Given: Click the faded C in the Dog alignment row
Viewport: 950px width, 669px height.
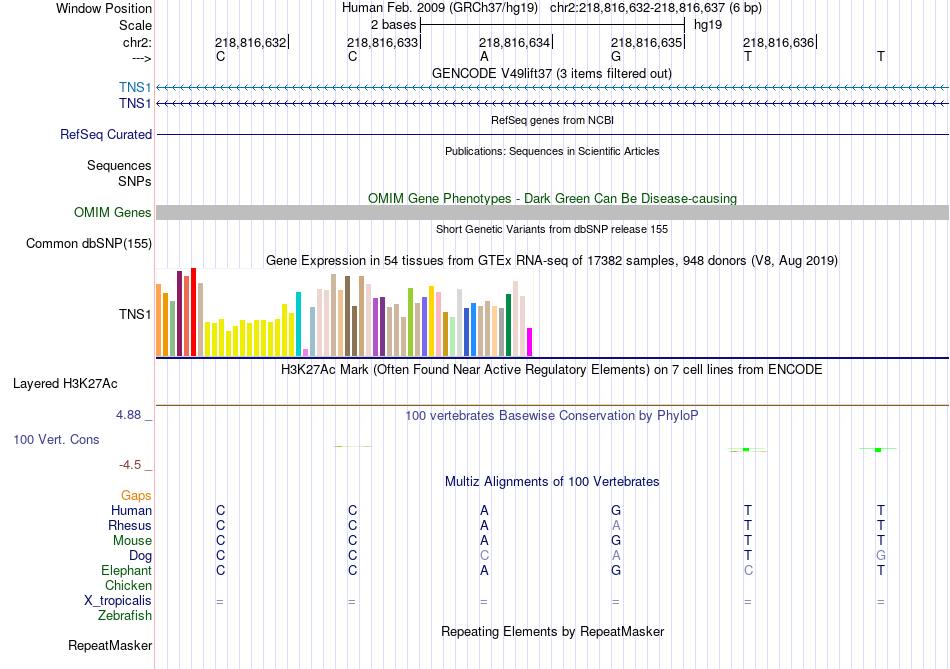Looking at the screenshot, I should [x=484, y=556].
